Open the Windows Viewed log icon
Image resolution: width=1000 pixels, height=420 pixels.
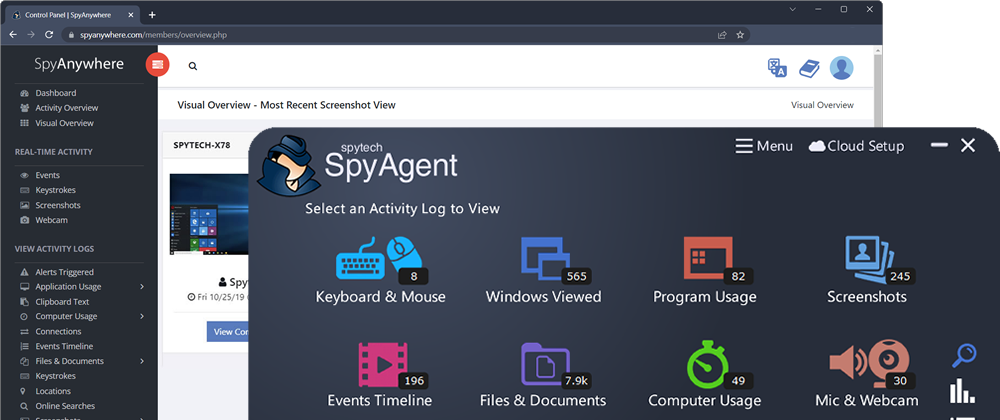click(x=545, y=259)
